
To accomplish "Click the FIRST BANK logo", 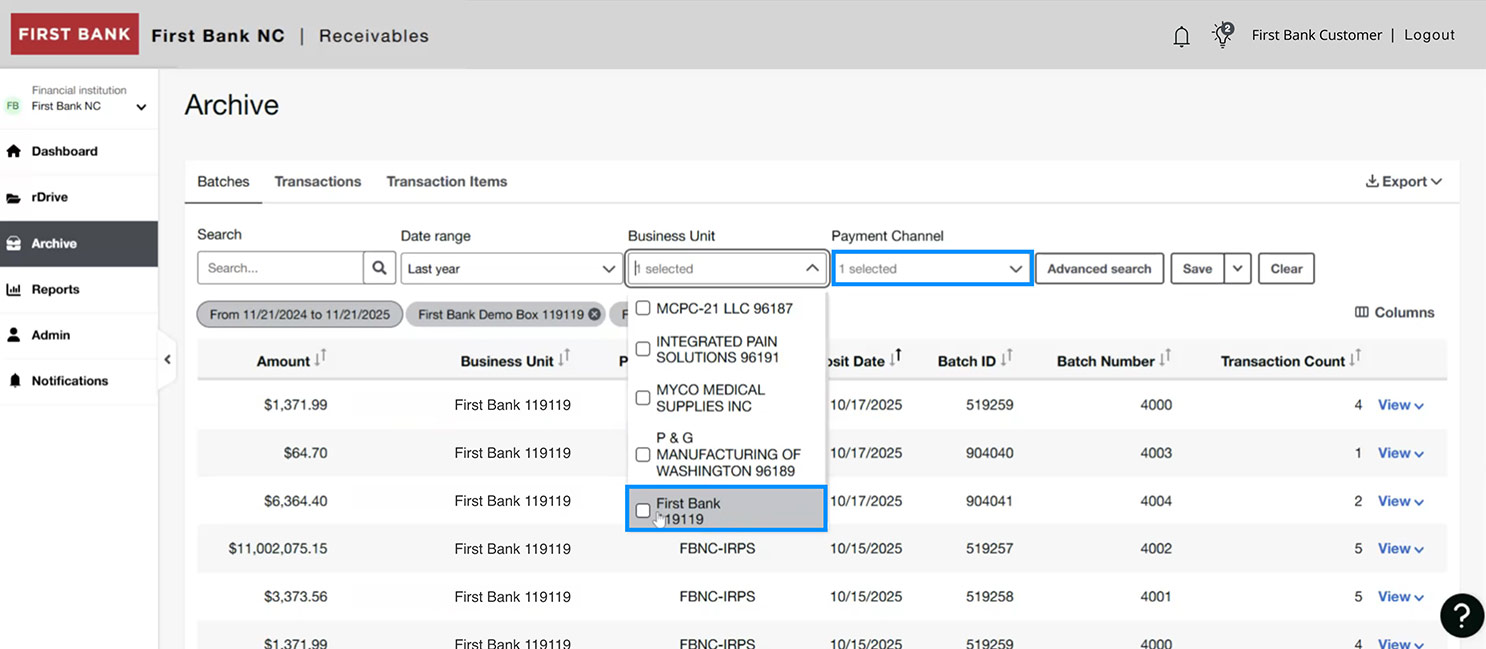I will coord(74,33).
